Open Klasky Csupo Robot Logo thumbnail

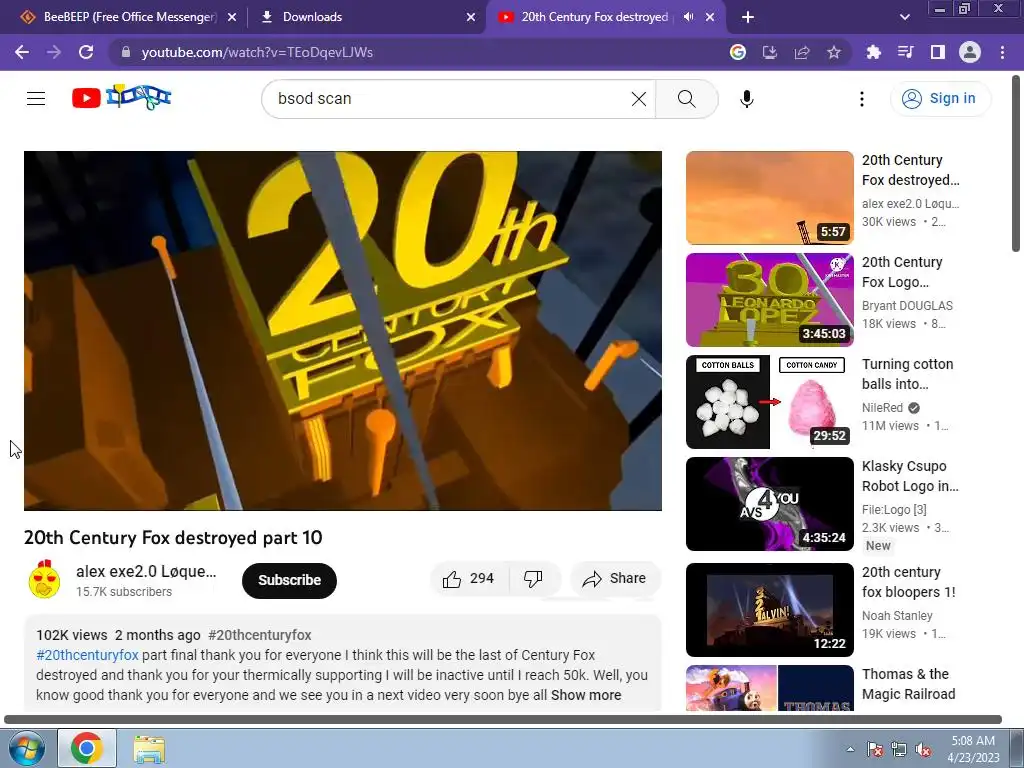coord(769,504)
